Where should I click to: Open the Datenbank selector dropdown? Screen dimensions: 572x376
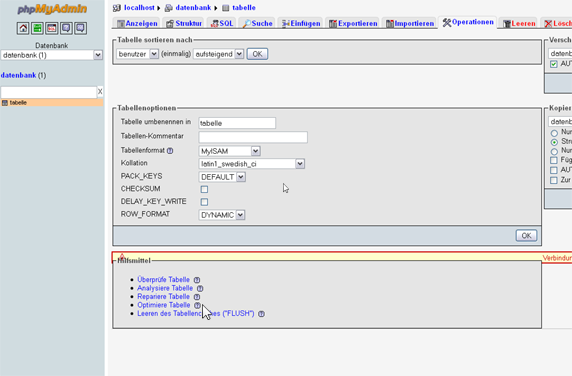point(52,55)
